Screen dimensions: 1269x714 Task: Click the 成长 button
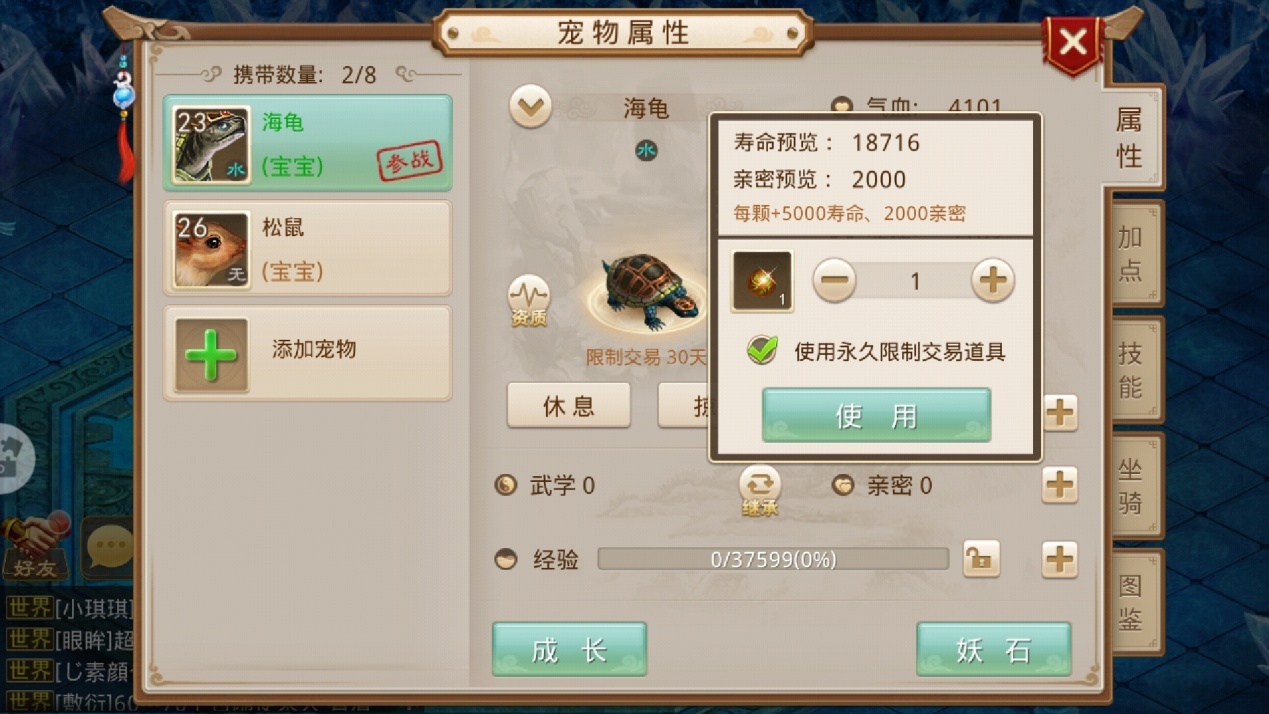(x=569, y=649)
